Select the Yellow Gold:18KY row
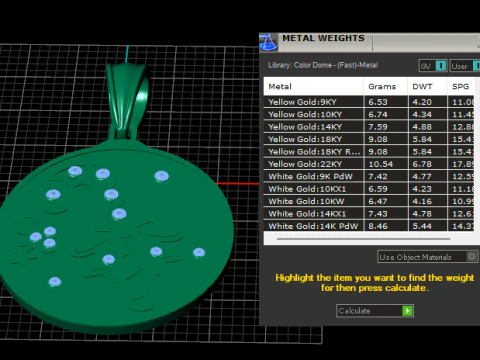Image resolution: width=480 pixels, height=360 pixels. (x=369, y=139)
